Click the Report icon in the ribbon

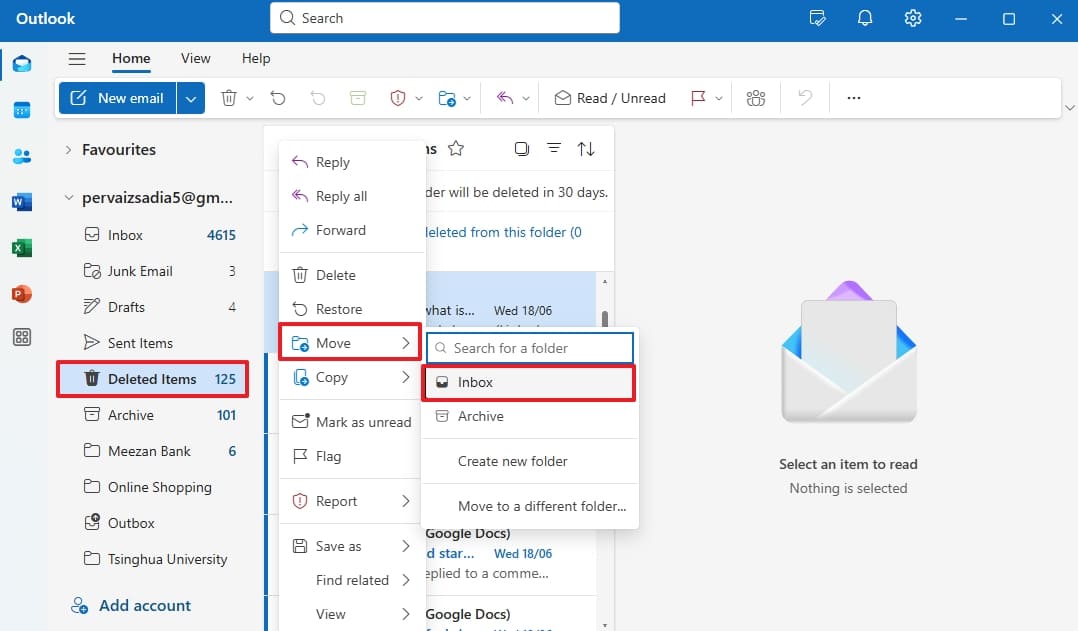397,97
